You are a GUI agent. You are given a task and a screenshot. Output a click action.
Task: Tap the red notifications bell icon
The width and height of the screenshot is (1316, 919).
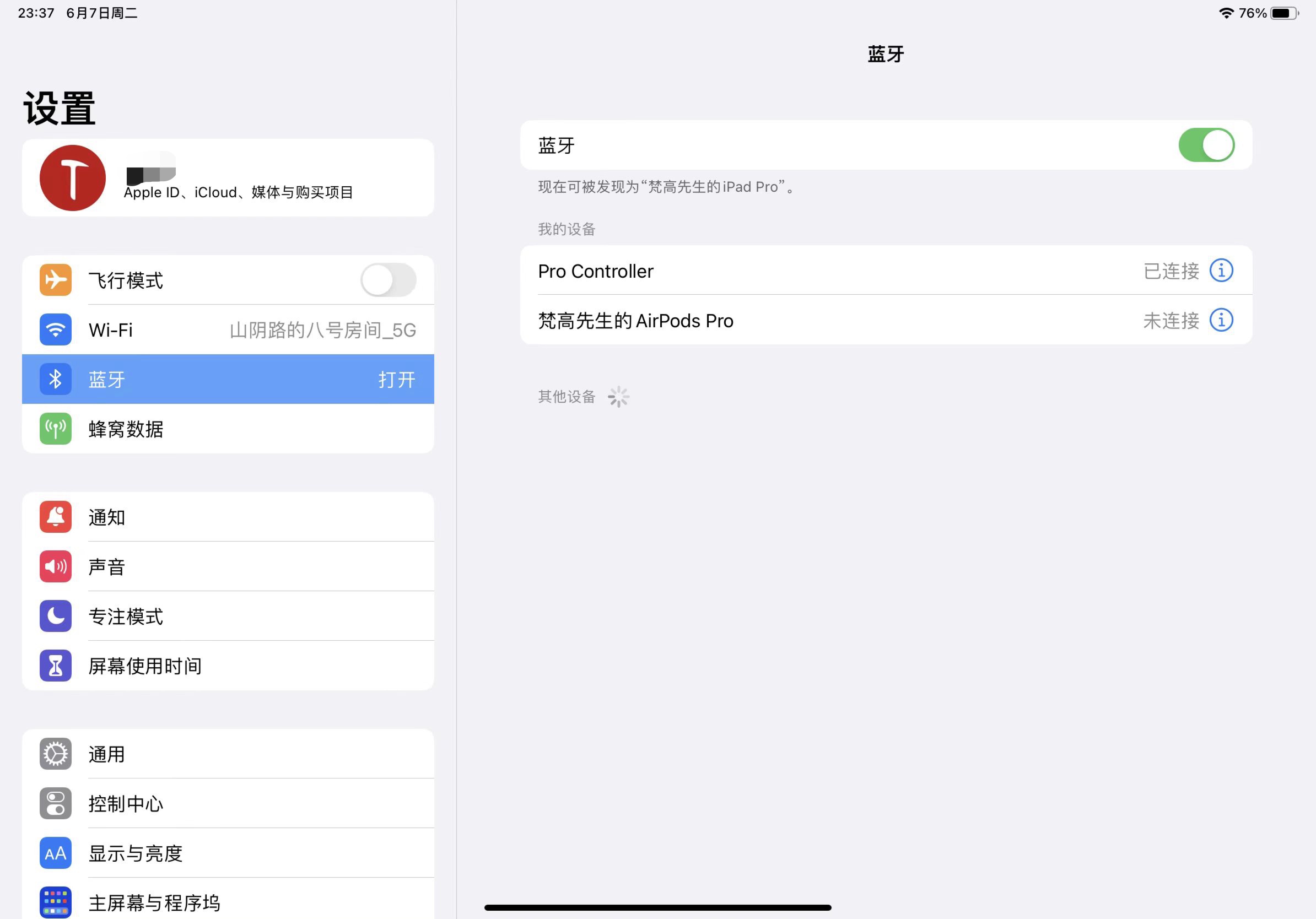56,517
